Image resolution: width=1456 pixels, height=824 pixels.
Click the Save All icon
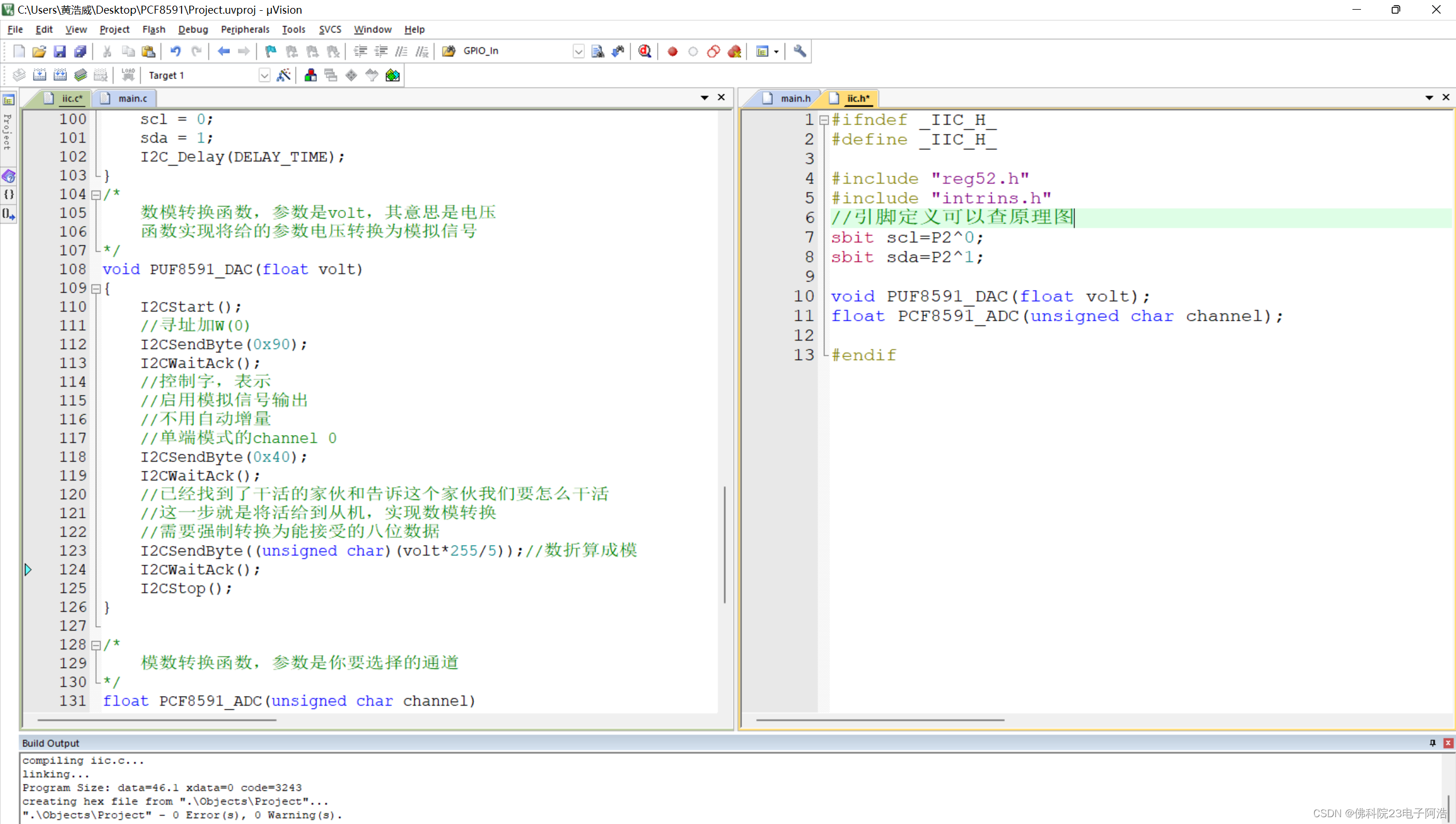[x=80, y=51]
